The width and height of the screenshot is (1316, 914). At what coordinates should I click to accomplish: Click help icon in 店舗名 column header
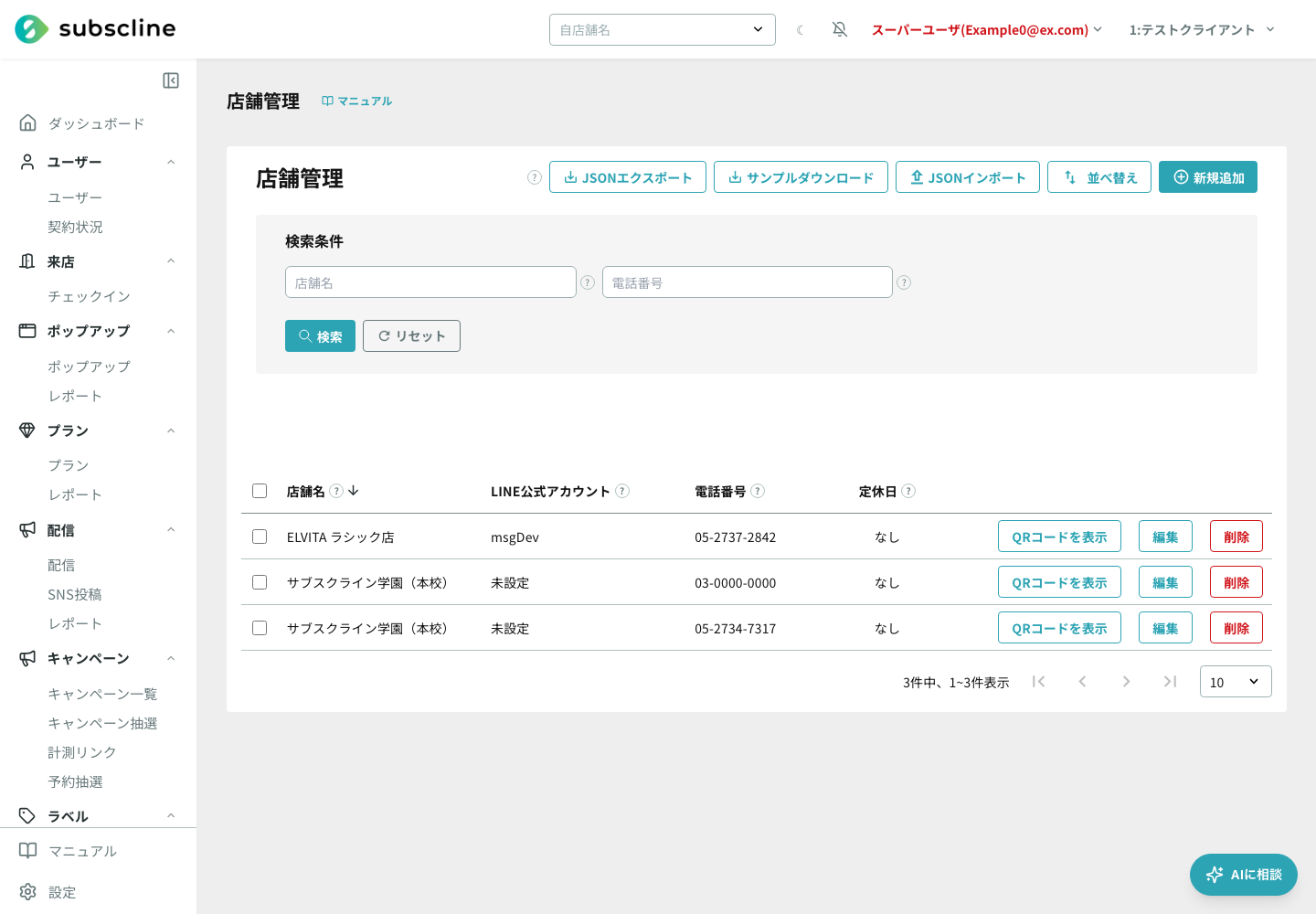[x=336, y=491]
